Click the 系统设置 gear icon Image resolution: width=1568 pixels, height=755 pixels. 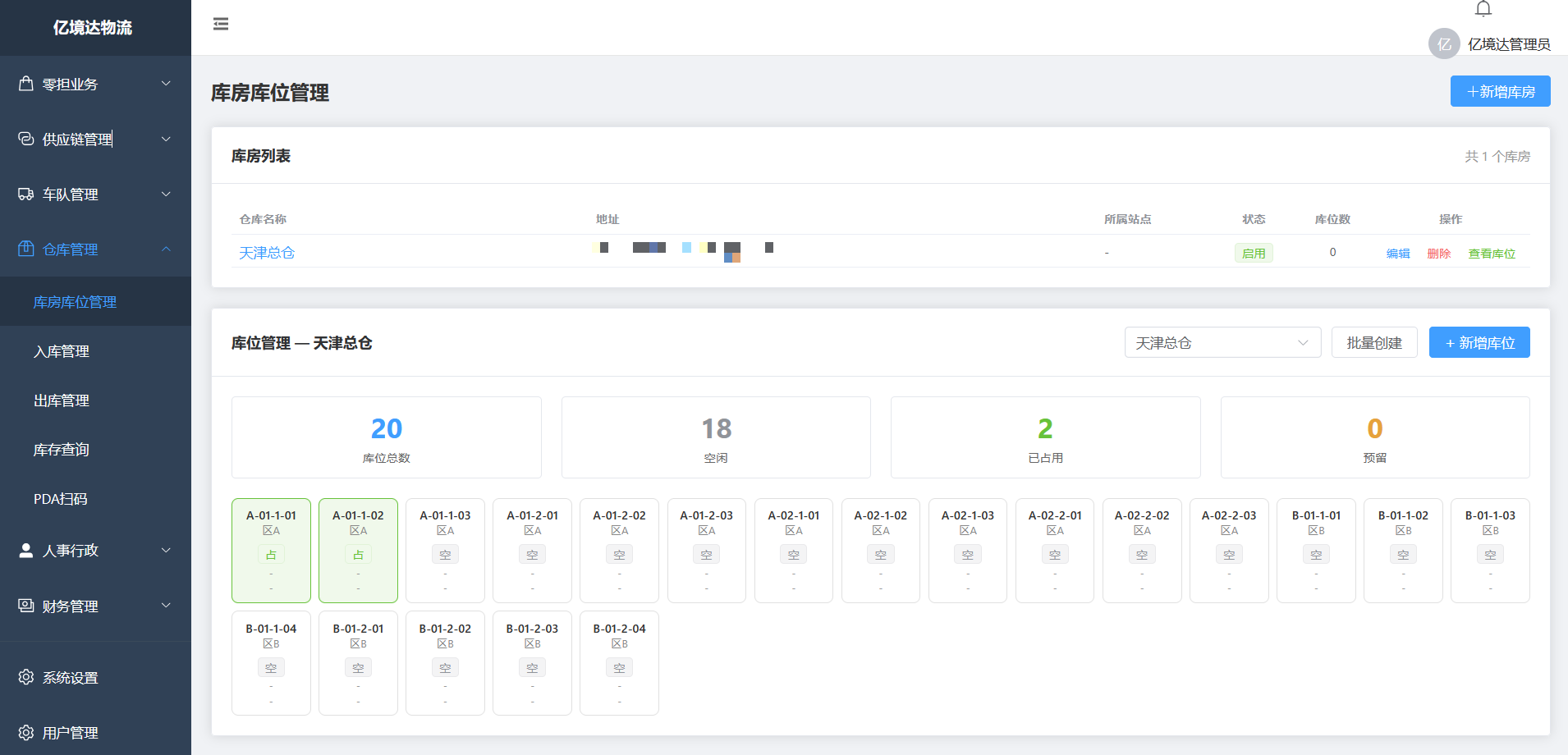point(26,677)
